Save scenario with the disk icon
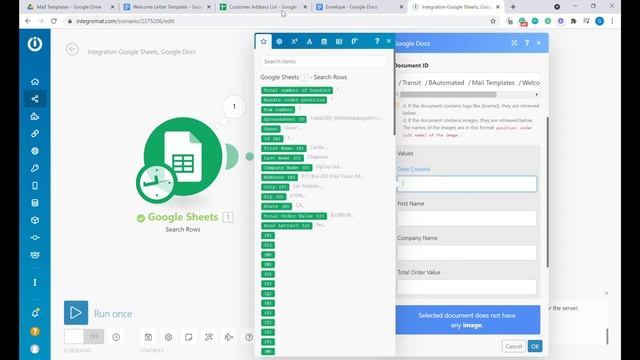 point(148,337)
